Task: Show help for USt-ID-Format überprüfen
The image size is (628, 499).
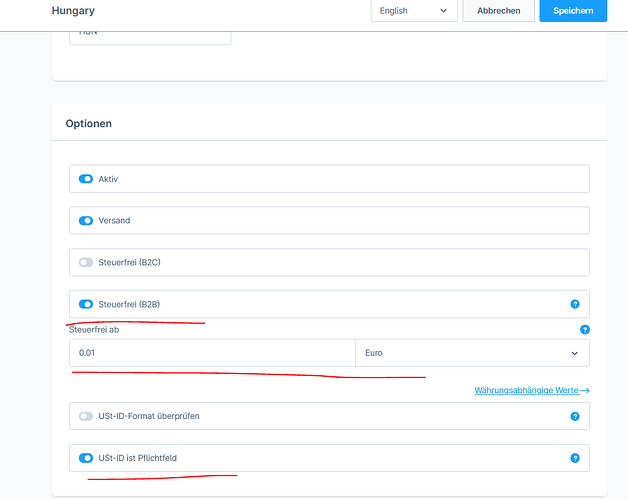Action: pos(575,417)
